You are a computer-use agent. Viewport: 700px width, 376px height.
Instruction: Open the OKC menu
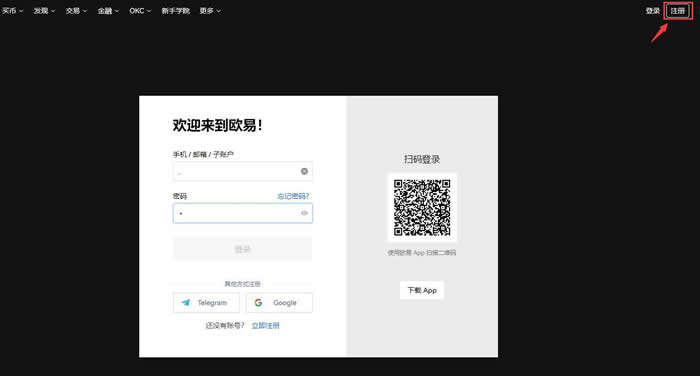point(140,11)
